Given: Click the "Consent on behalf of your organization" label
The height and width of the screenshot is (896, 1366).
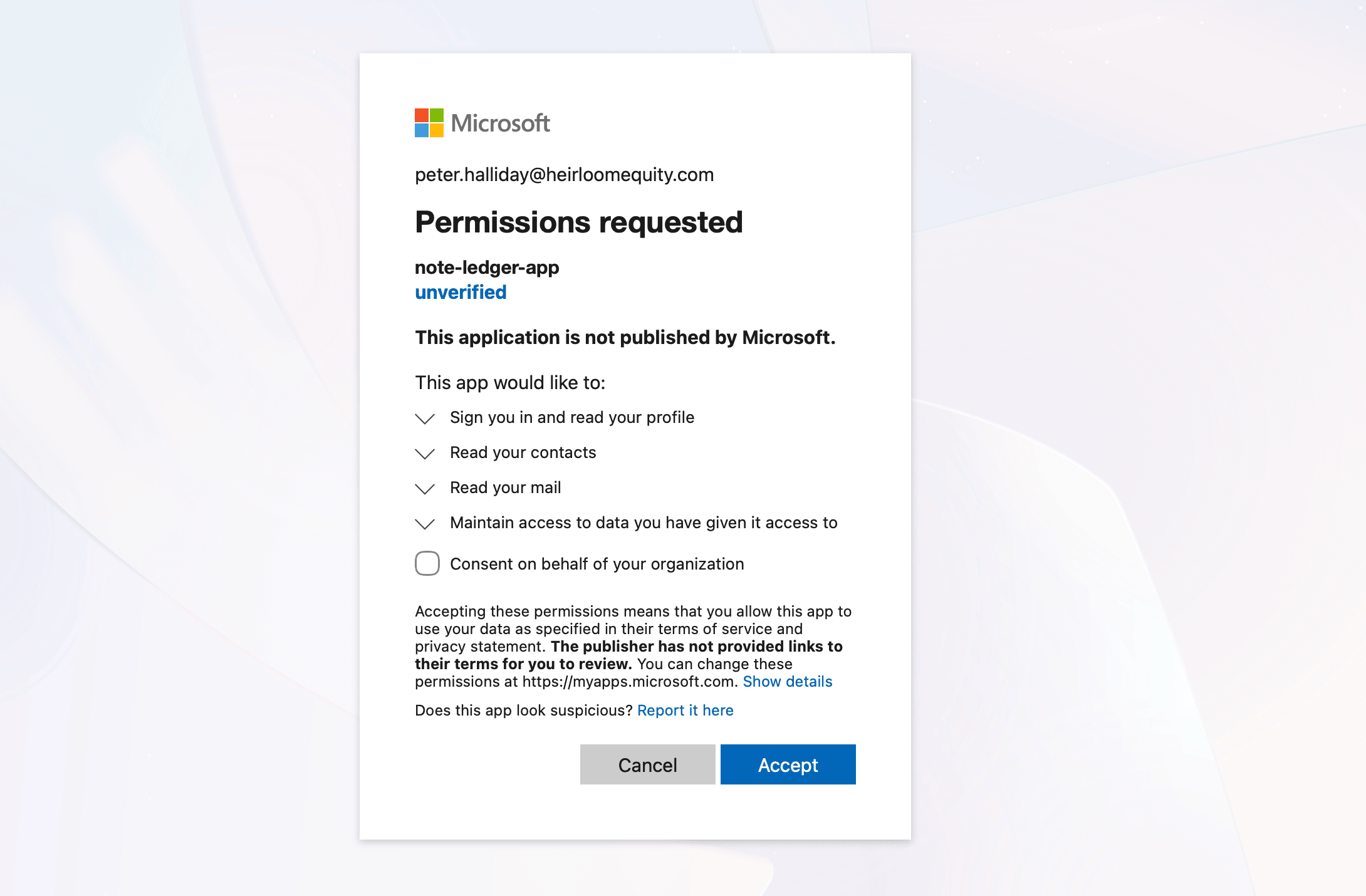Looking at the screenshot, I should (597, 564).
